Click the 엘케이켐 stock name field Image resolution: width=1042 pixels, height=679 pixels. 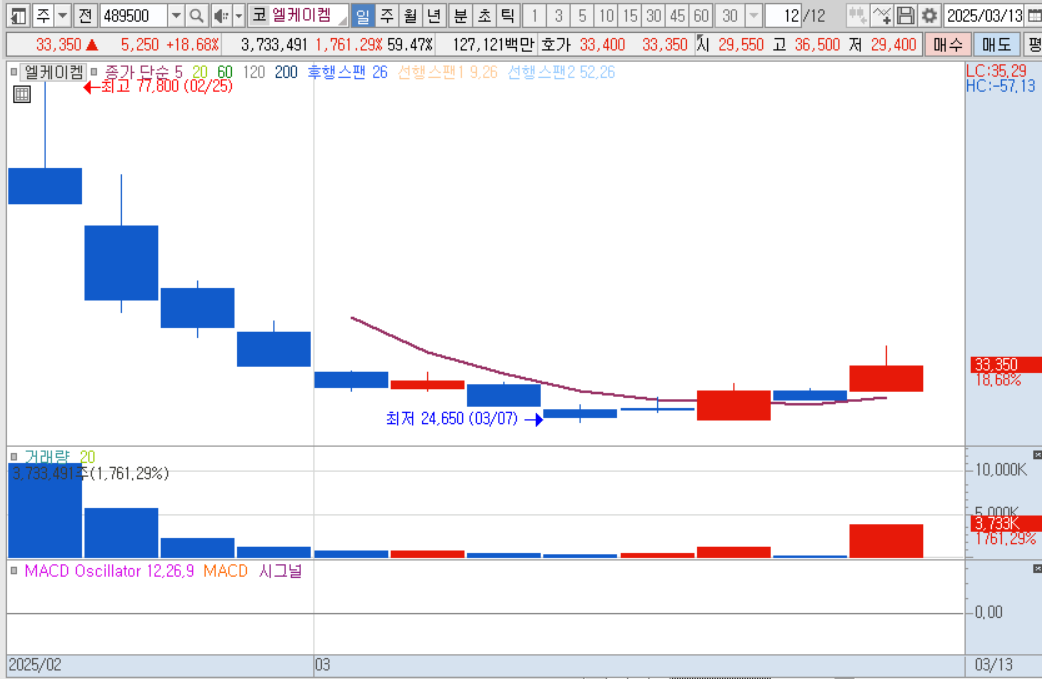308,15
